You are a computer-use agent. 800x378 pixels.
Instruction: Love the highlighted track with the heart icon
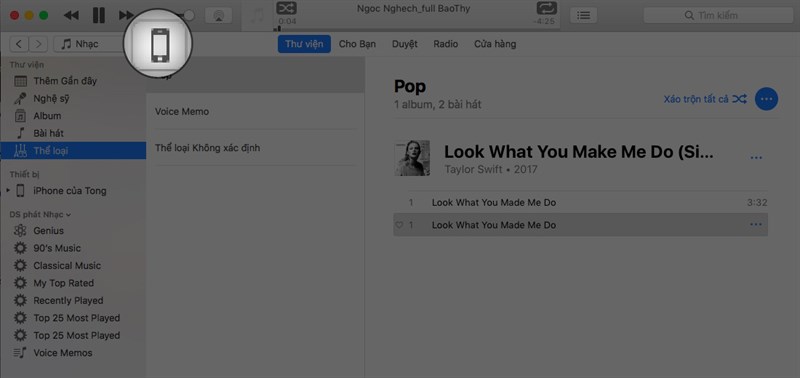click(x=399, y=225)
